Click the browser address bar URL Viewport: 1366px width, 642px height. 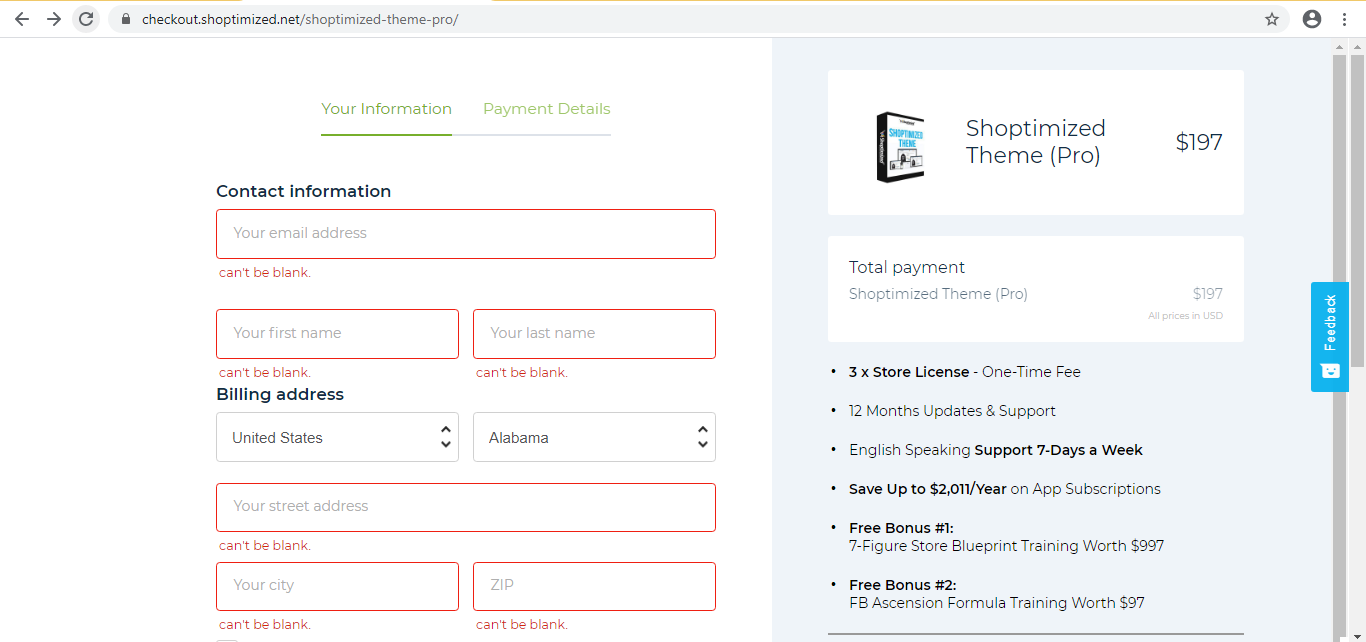click(x=300, y=19)
